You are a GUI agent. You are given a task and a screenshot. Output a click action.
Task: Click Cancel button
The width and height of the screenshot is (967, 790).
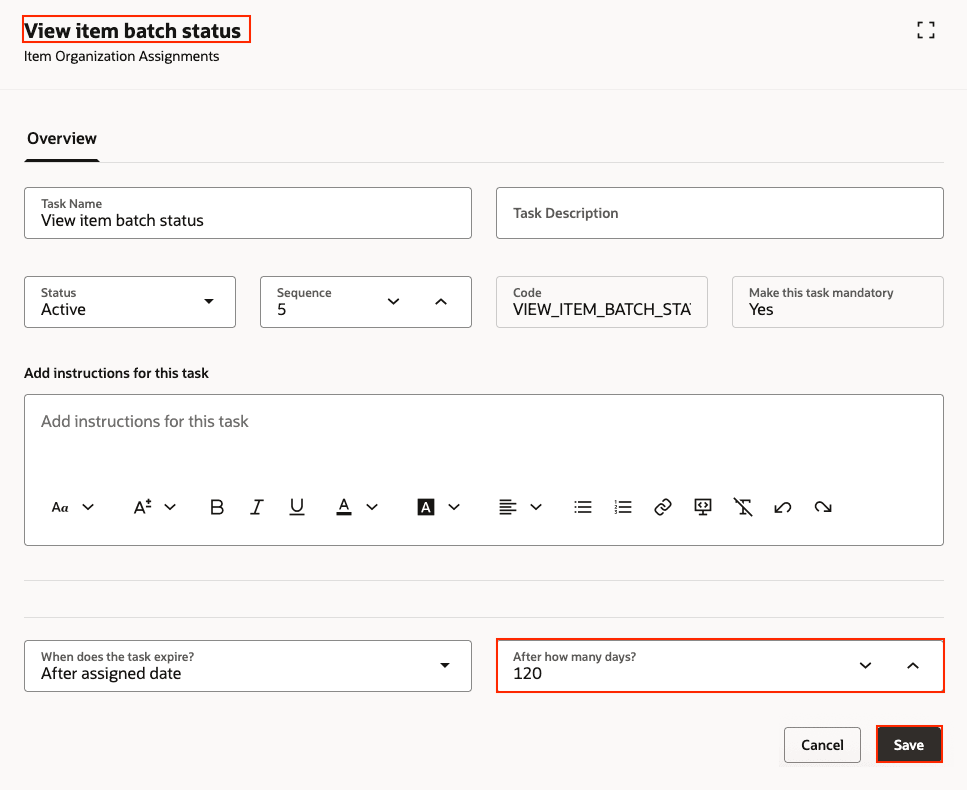(822, 744)
